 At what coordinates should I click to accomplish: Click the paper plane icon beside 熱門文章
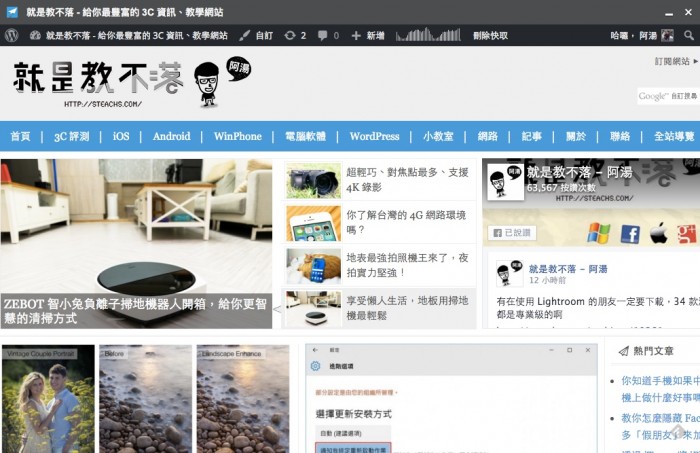coord(624,351)
